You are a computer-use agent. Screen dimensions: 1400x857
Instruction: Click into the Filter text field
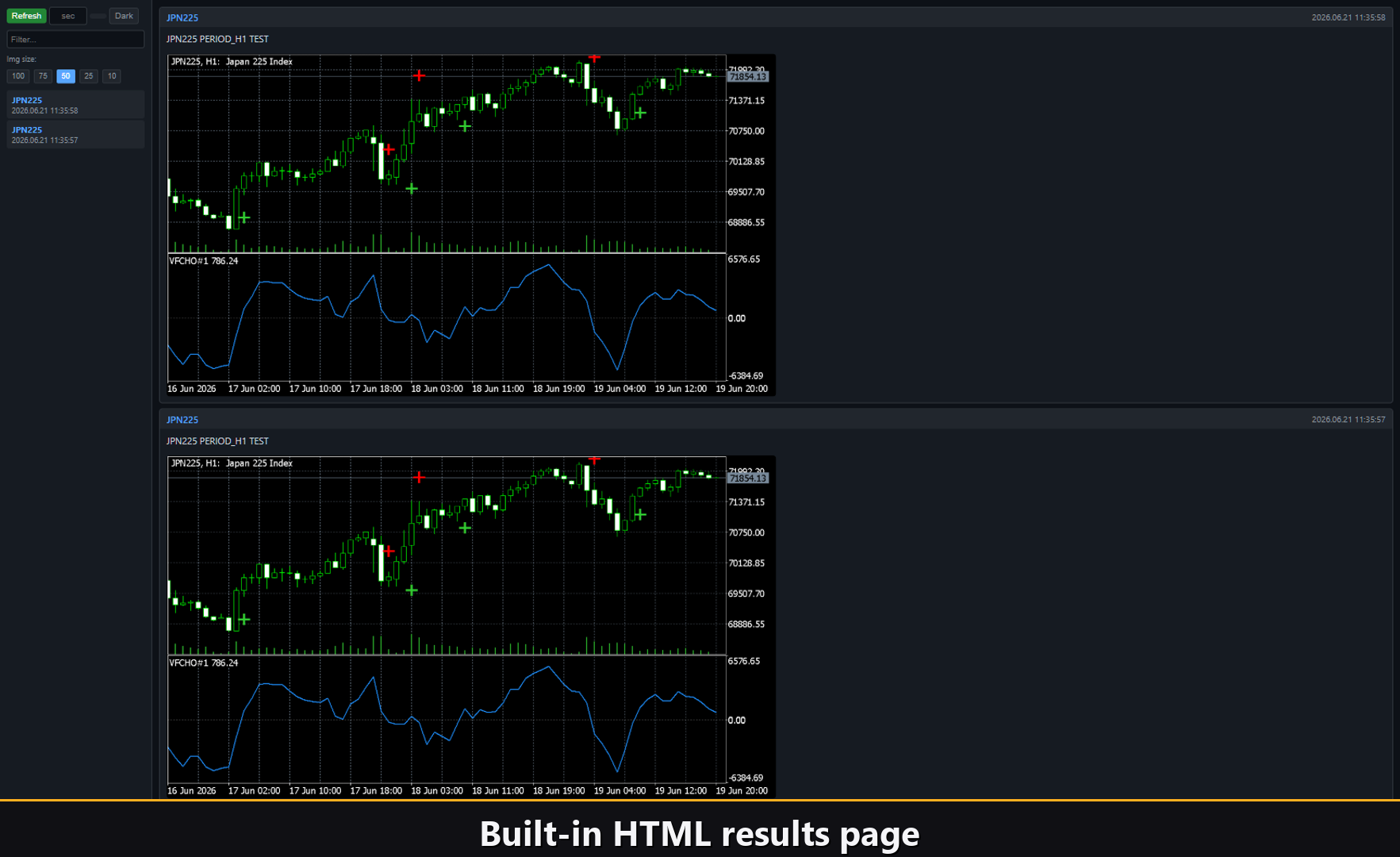tap(75, 39)
